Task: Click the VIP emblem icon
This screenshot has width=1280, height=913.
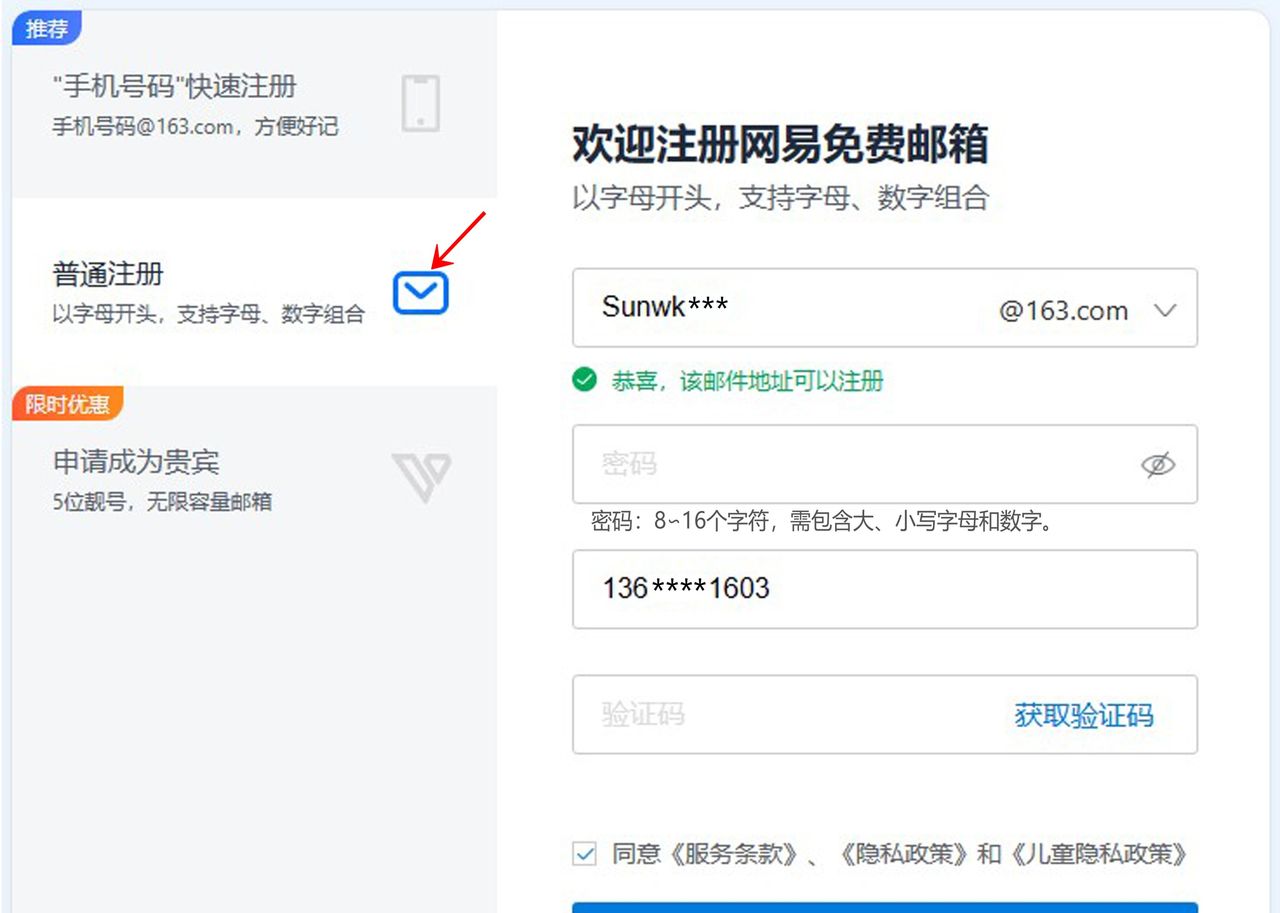Action: tap(421, 476)
